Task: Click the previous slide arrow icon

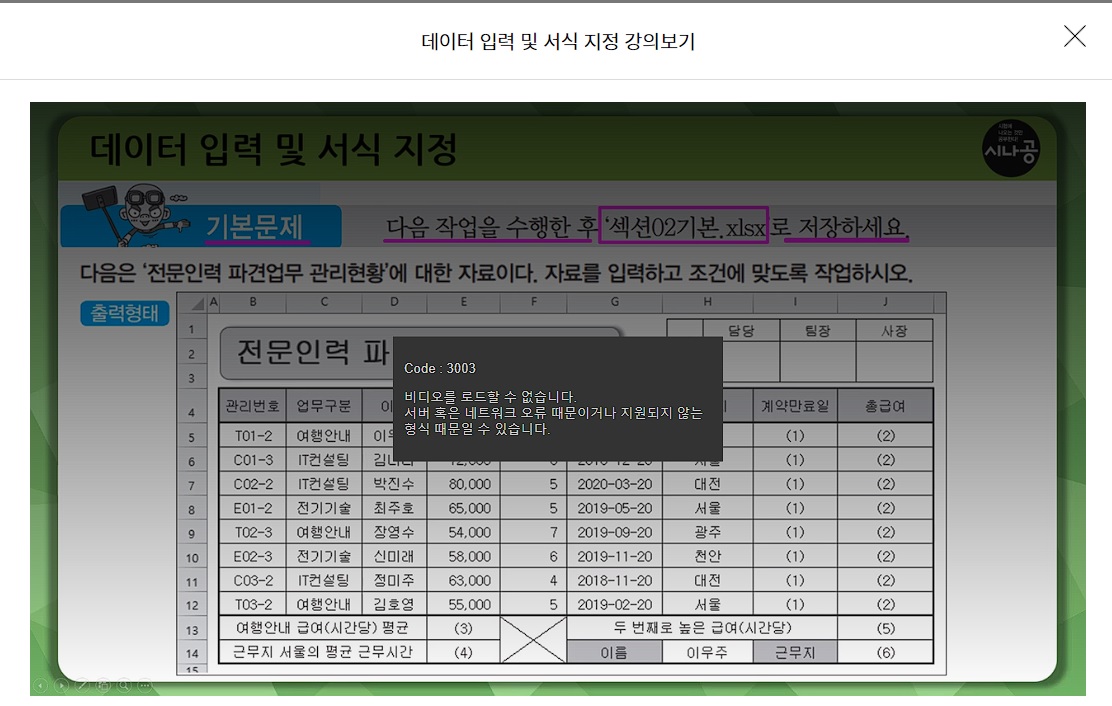Action: click(41, 685)
